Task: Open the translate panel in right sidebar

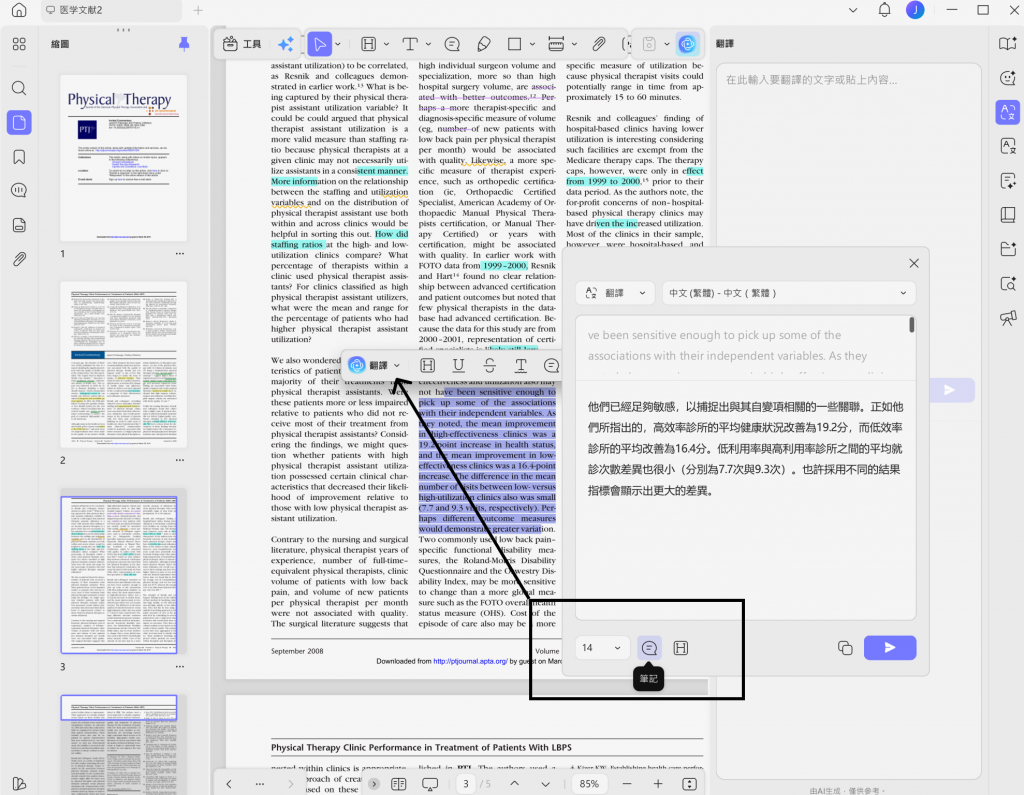Action: [x=1008, y=112]
